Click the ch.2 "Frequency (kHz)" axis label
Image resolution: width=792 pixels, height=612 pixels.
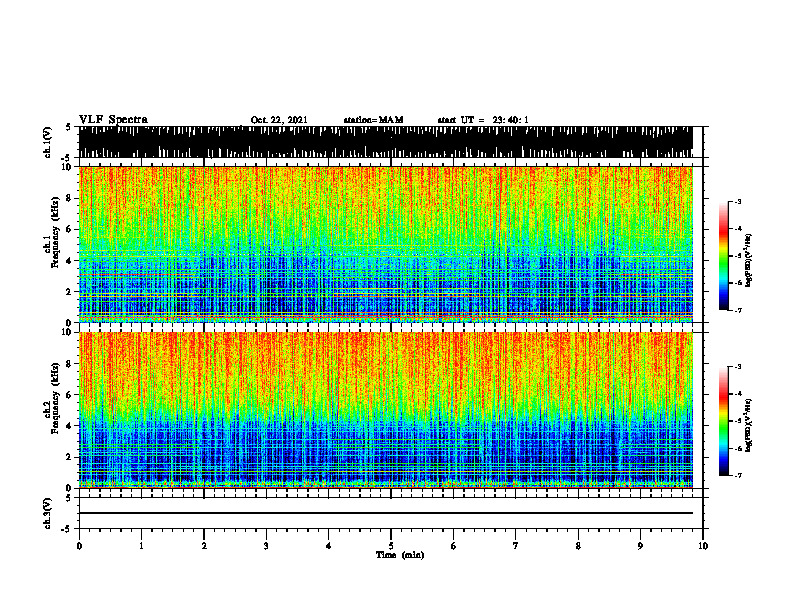55,398
